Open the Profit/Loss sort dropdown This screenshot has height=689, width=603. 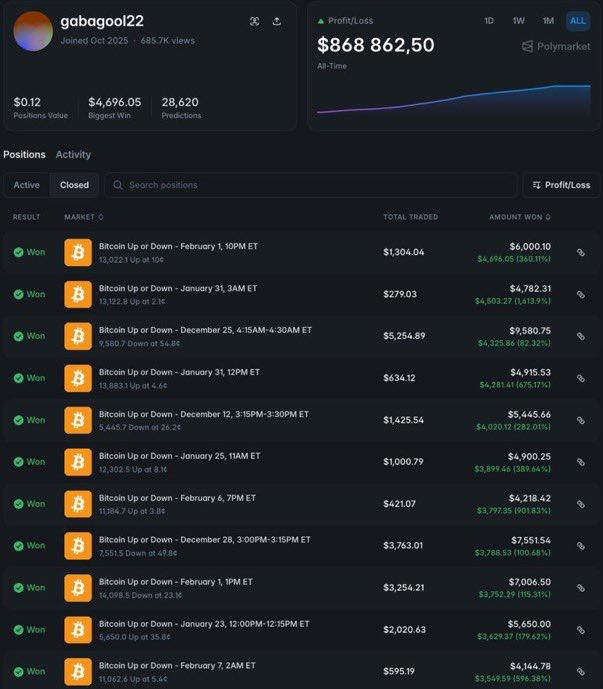coord(561,185)
